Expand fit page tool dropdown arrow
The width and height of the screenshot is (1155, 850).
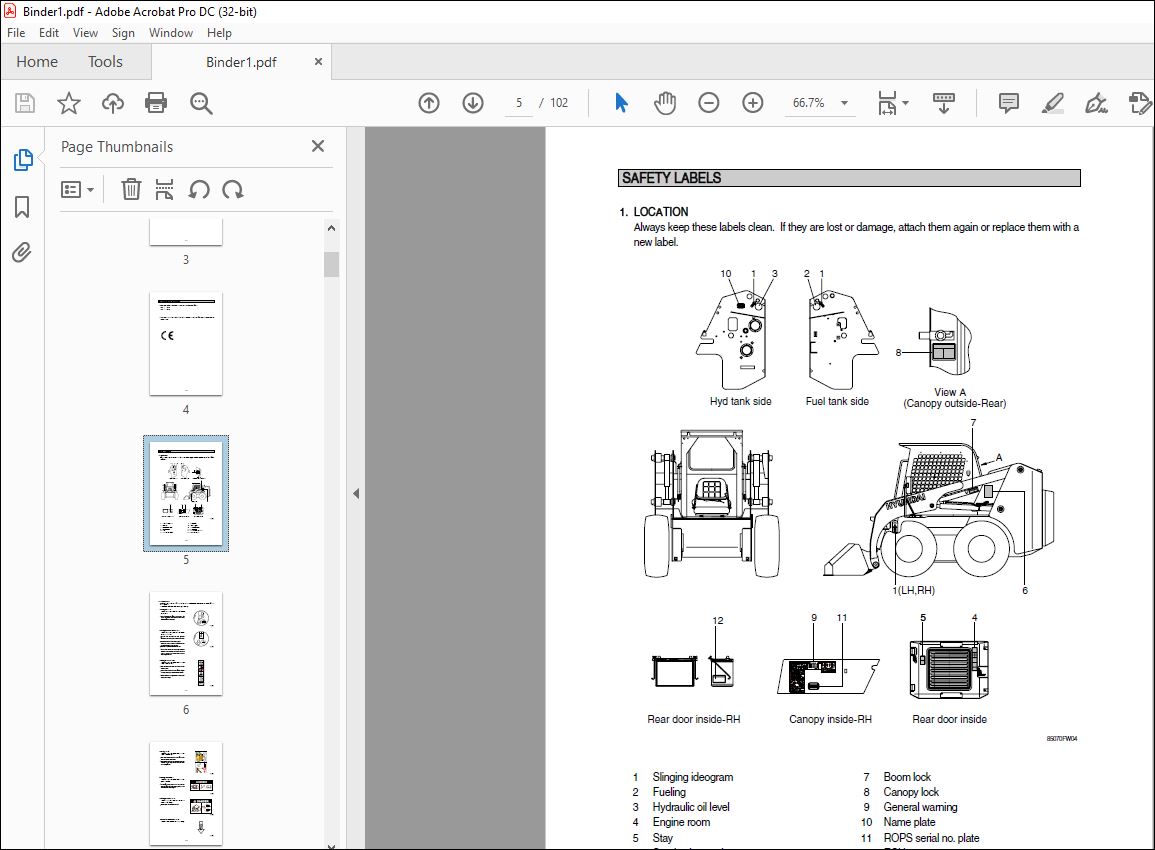tap(905, 103)
